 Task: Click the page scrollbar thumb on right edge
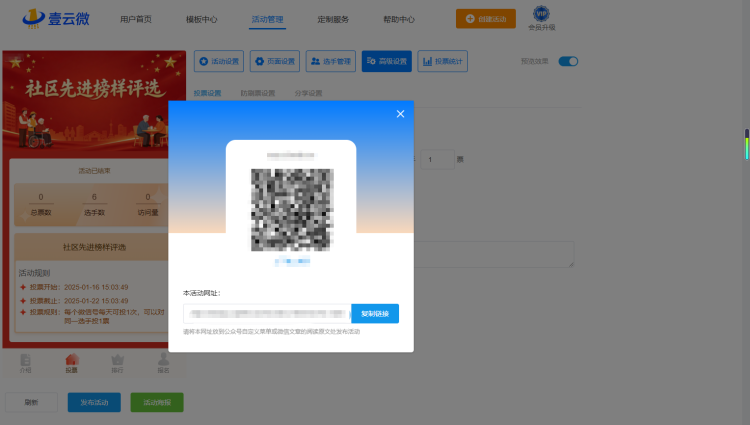747,144
